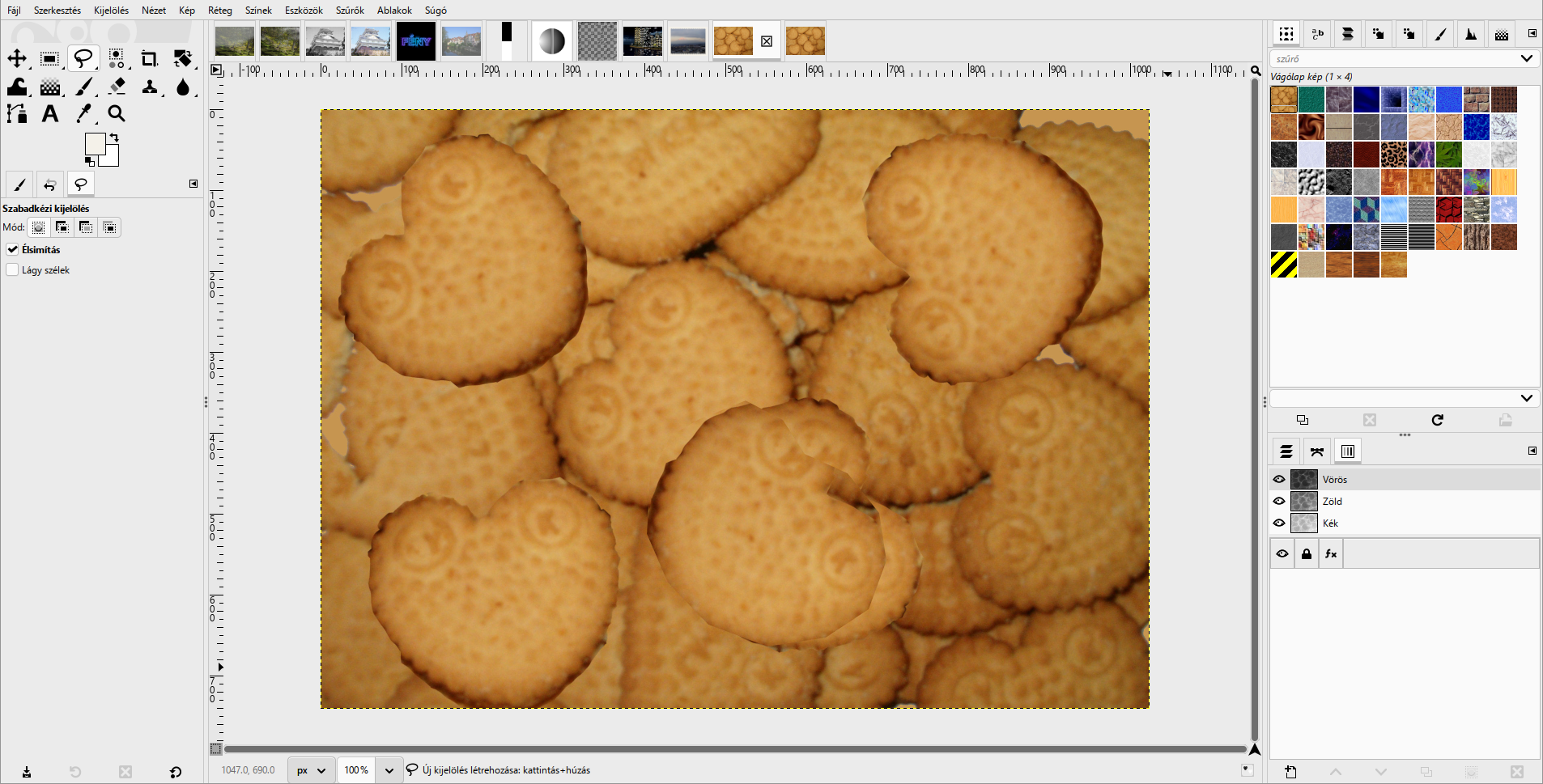The image size is (1543, 784).
Task: Click the fx filters icon in channels panel
Action: click(1331, 554)
